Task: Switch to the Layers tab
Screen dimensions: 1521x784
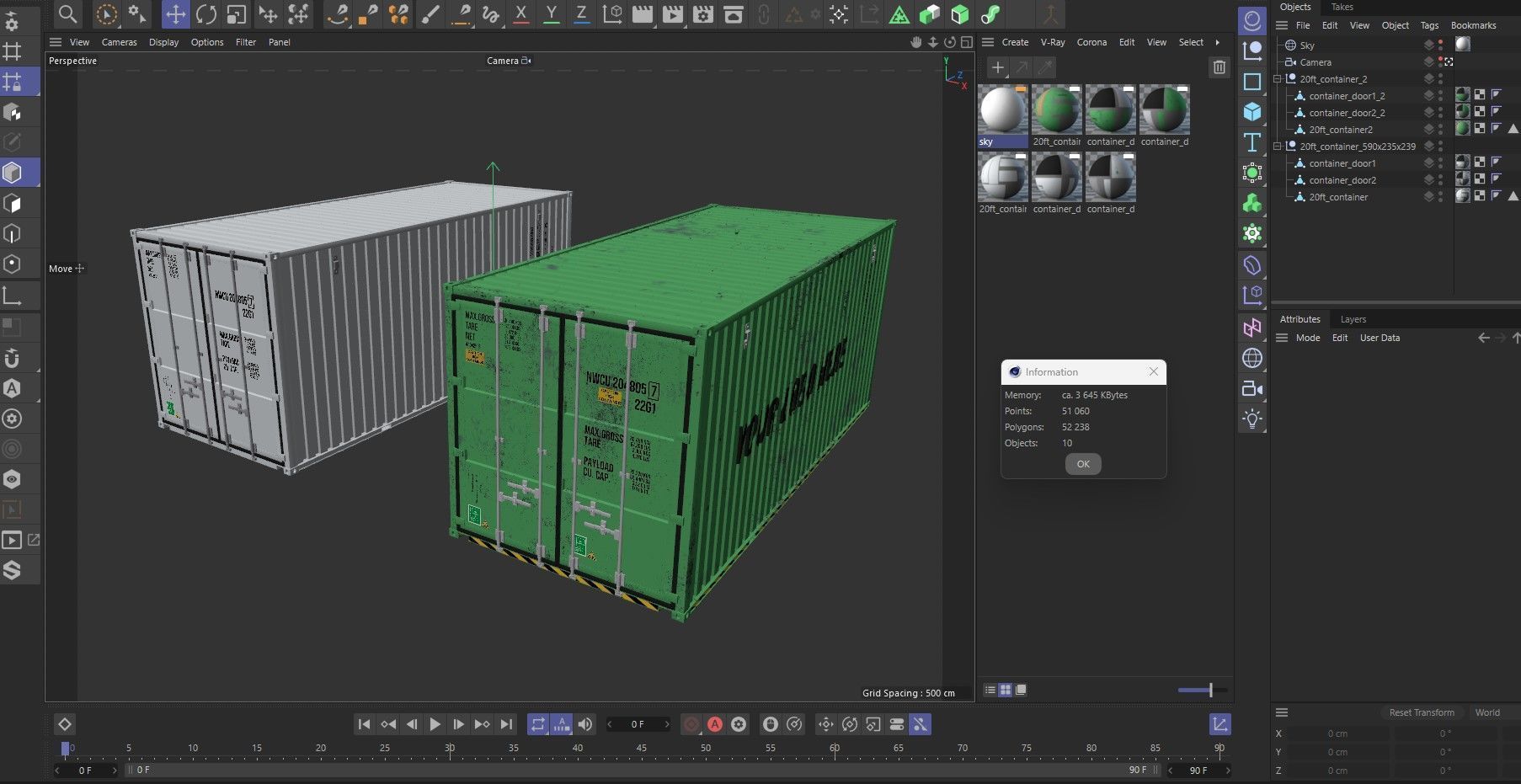Action: pyautogui.click(x=1353, y=319)
